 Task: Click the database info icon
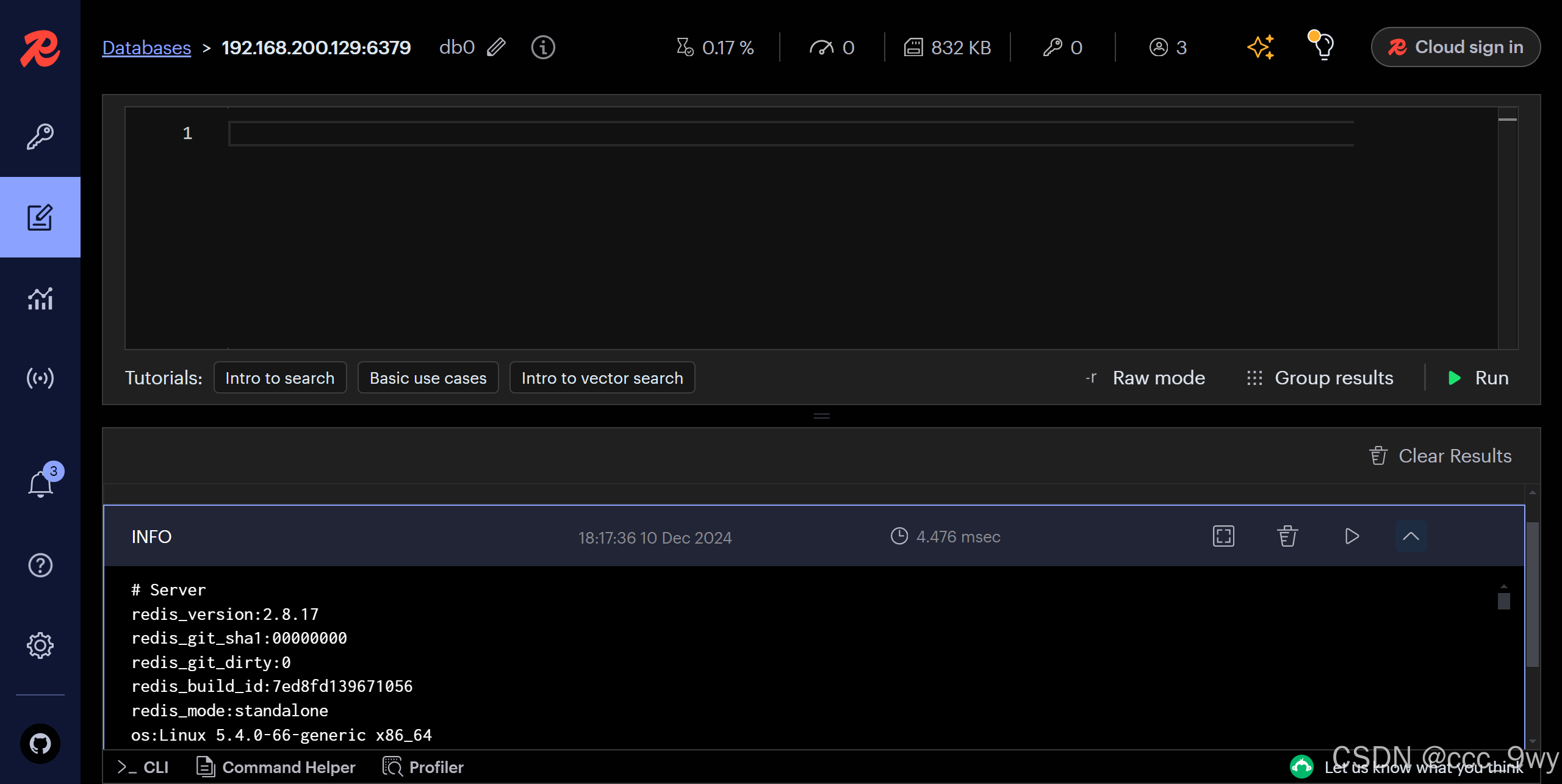[x=542, y=48]
